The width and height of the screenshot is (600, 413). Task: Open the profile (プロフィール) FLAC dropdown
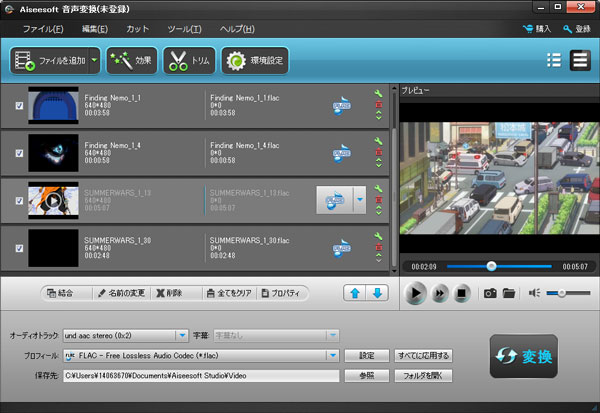click(201, 356)
